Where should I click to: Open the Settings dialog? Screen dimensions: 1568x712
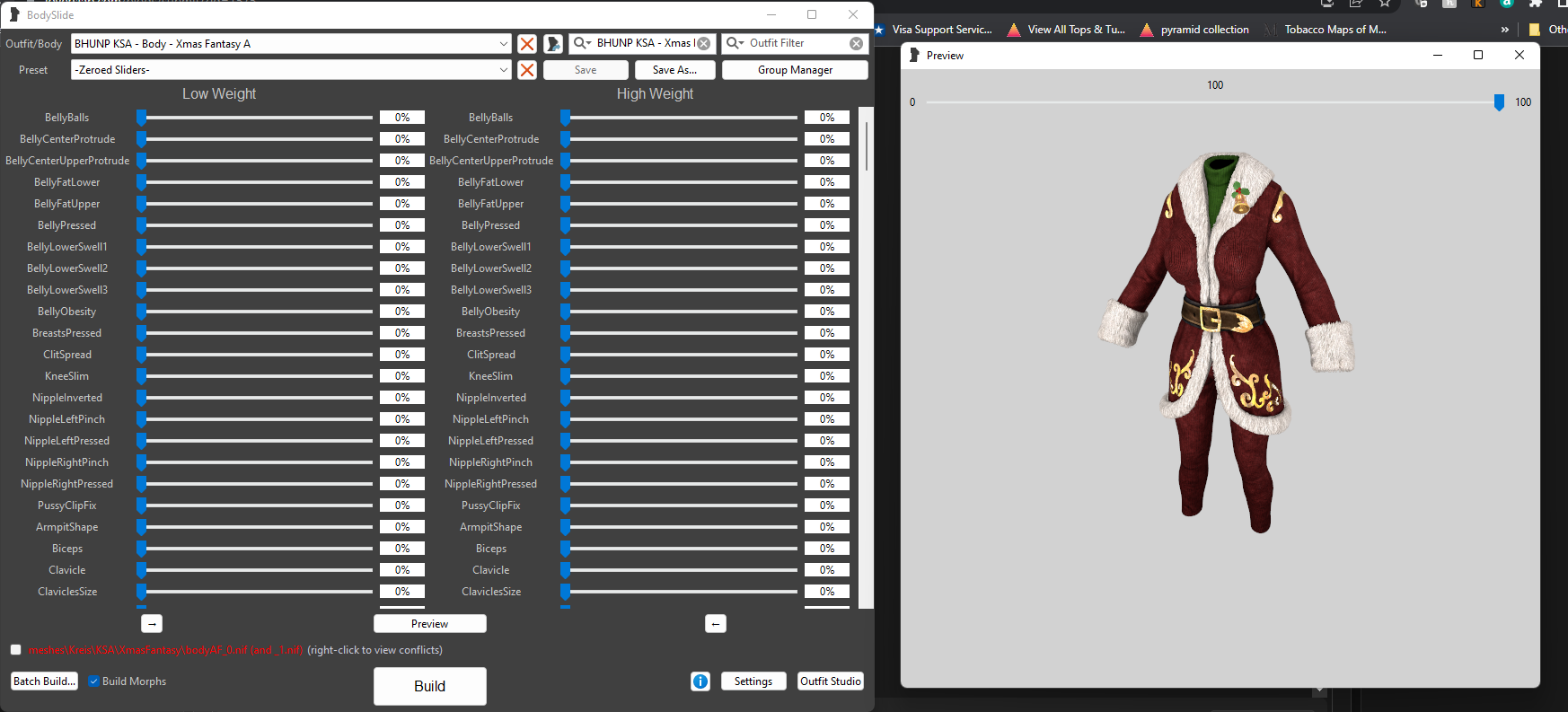tap(753, 681)
